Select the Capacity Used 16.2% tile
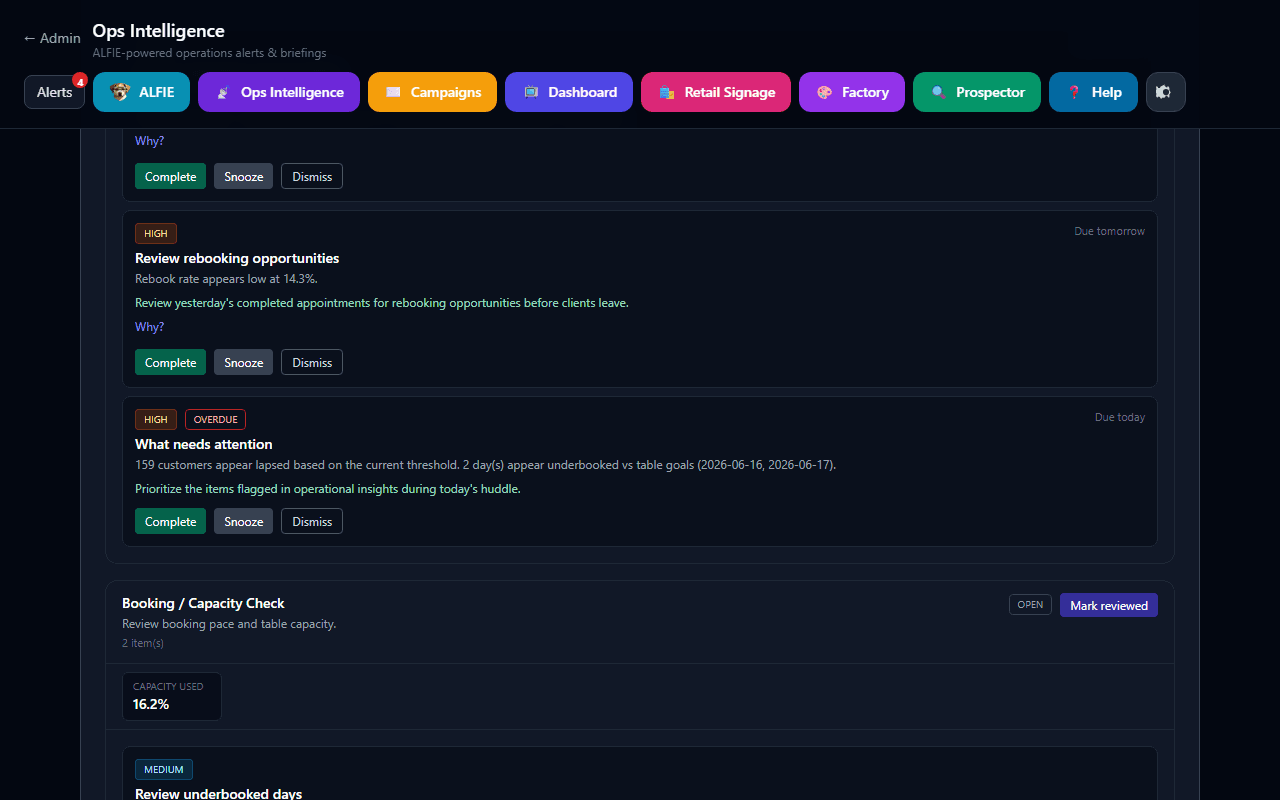Screen dimensions: 1280x800 pos(172,696)
